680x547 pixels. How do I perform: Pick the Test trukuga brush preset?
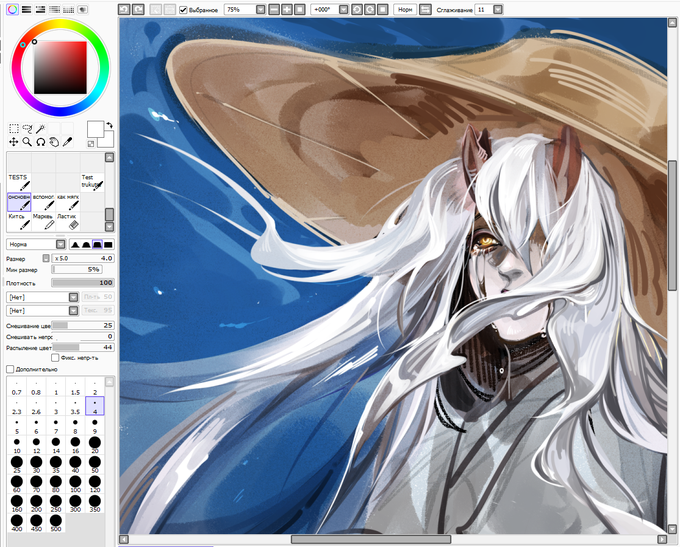[x=92, y=183]
